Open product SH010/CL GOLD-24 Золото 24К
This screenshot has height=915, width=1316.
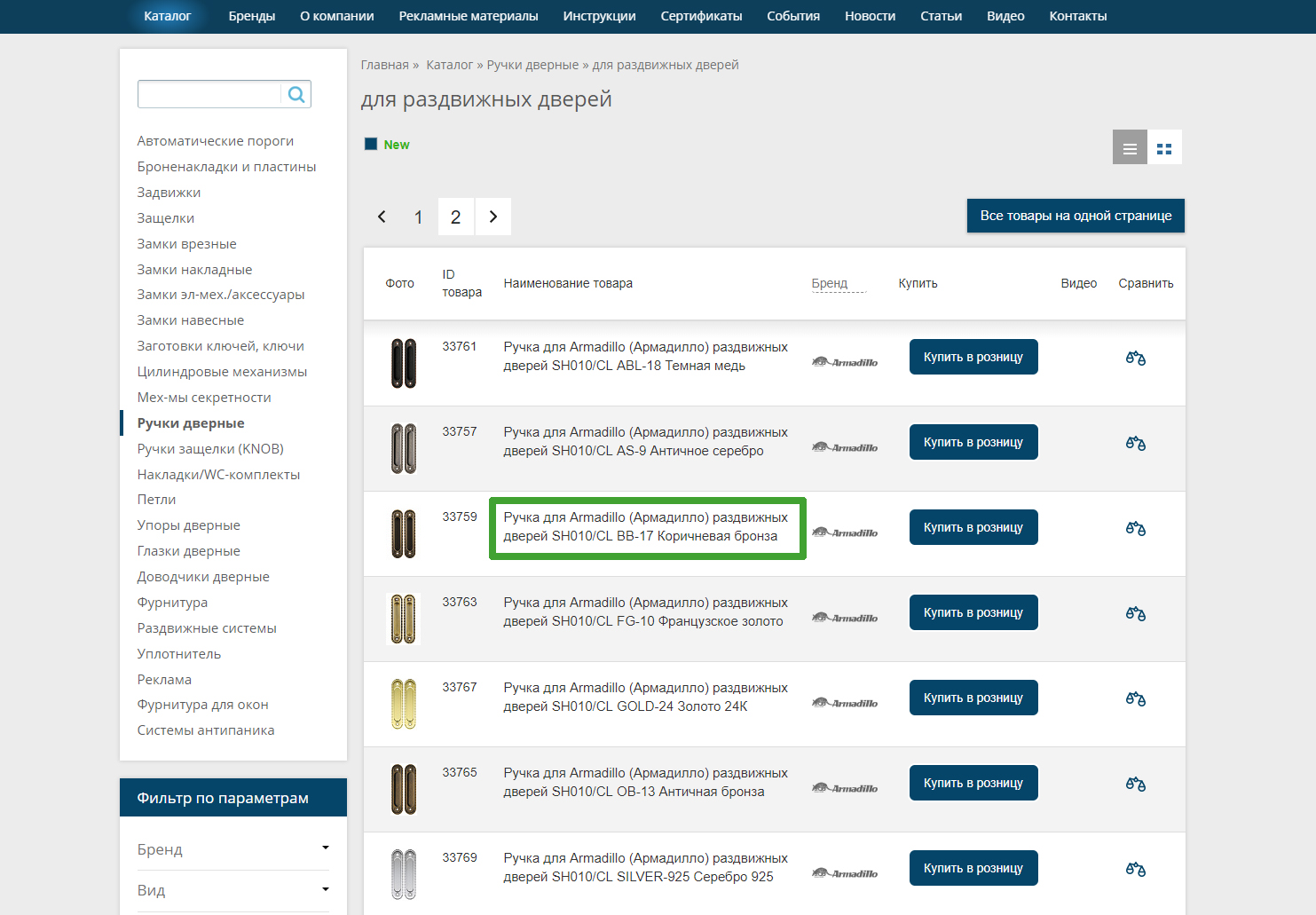(x=646, y=698)
